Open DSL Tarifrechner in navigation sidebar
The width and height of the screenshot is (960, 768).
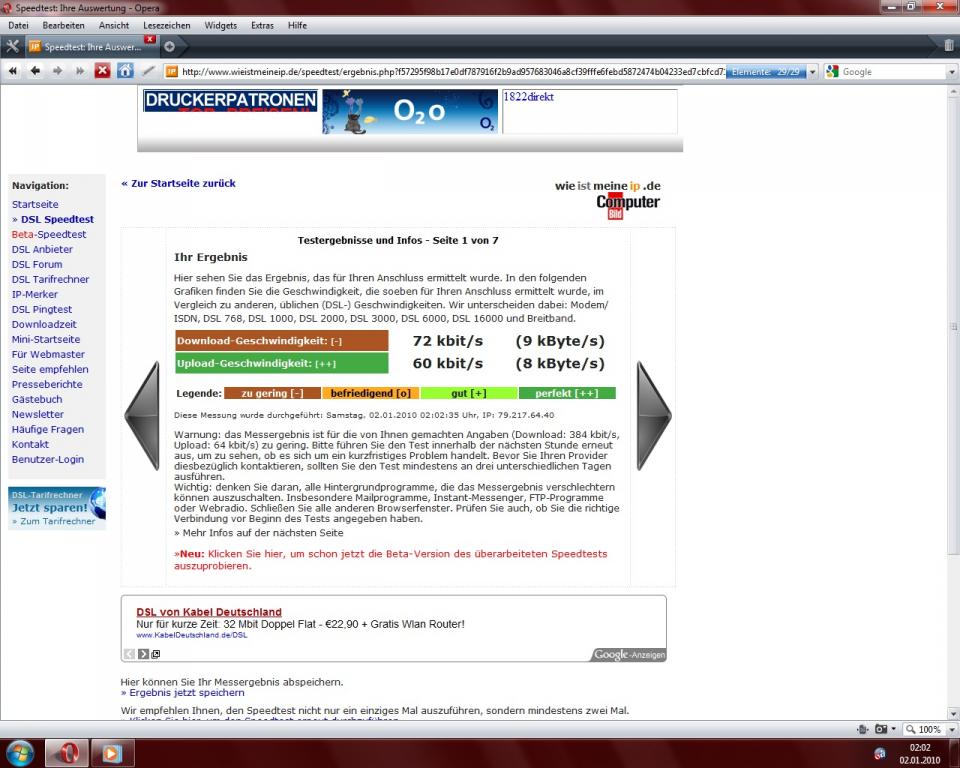[50, 279]
